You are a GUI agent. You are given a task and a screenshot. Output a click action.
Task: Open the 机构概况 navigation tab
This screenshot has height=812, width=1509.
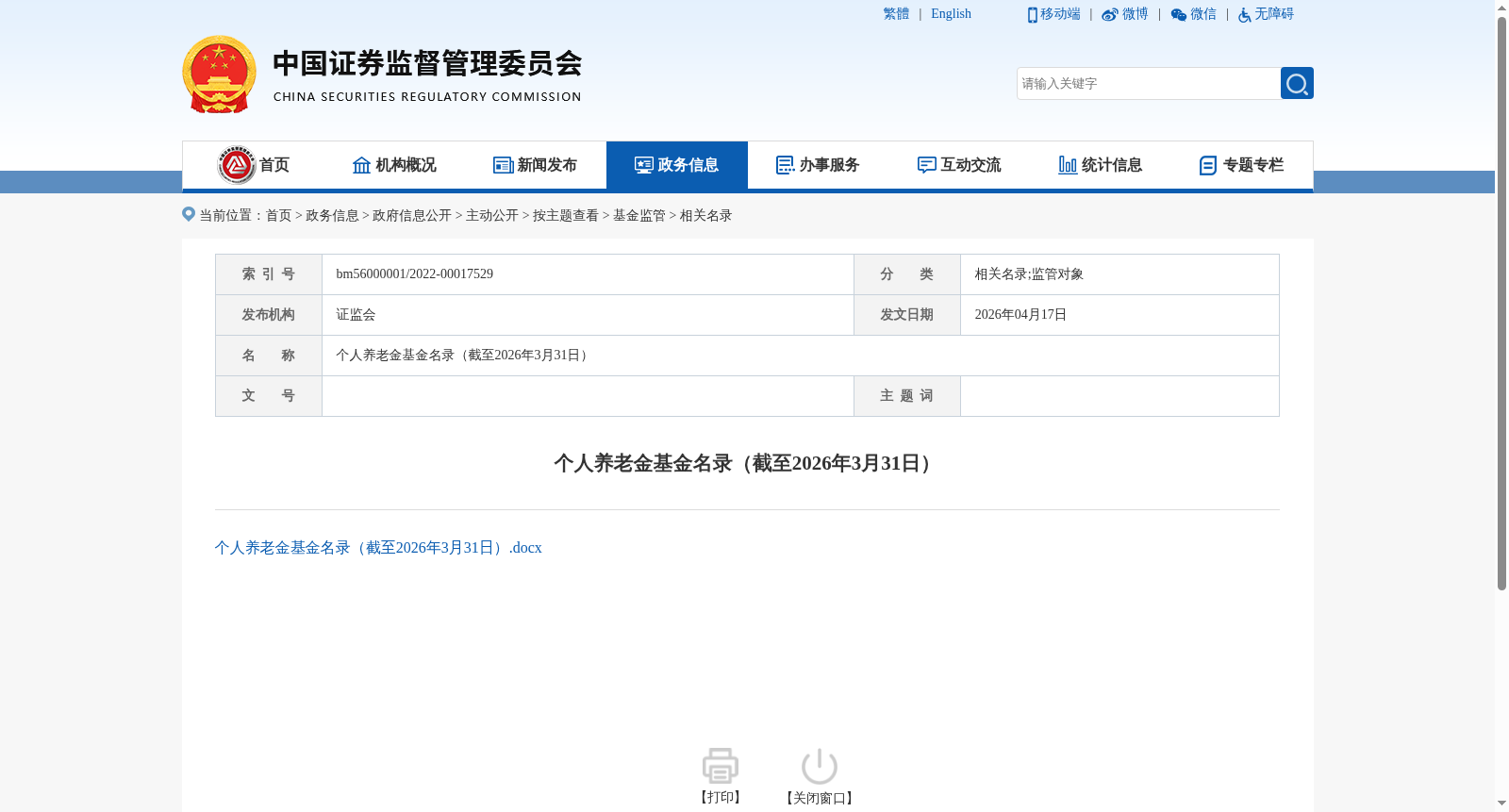[394, 165]
